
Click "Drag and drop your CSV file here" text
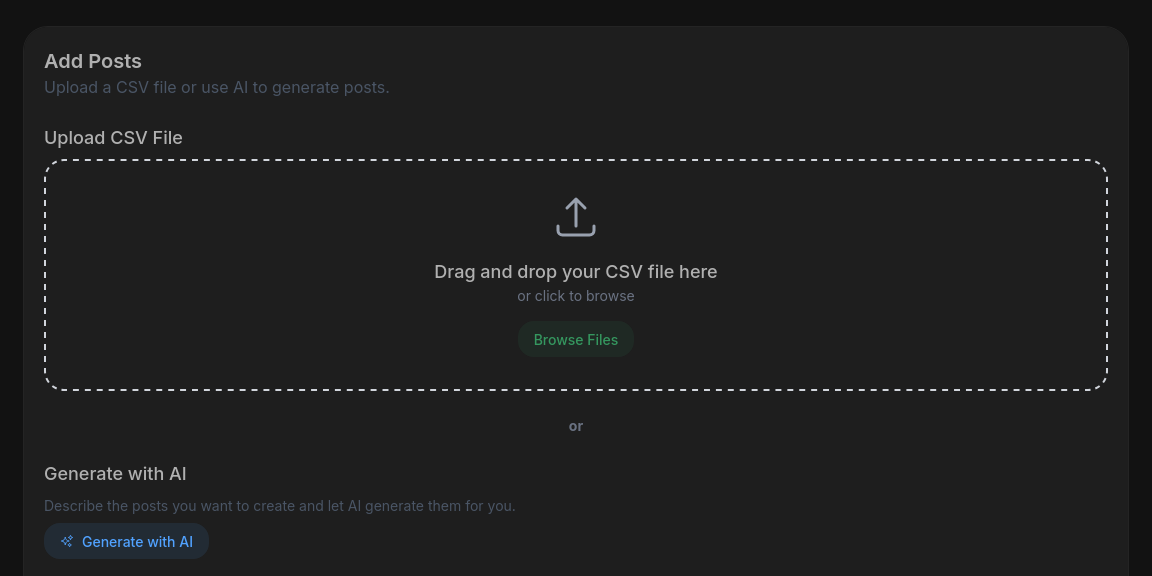coord(575,272)
